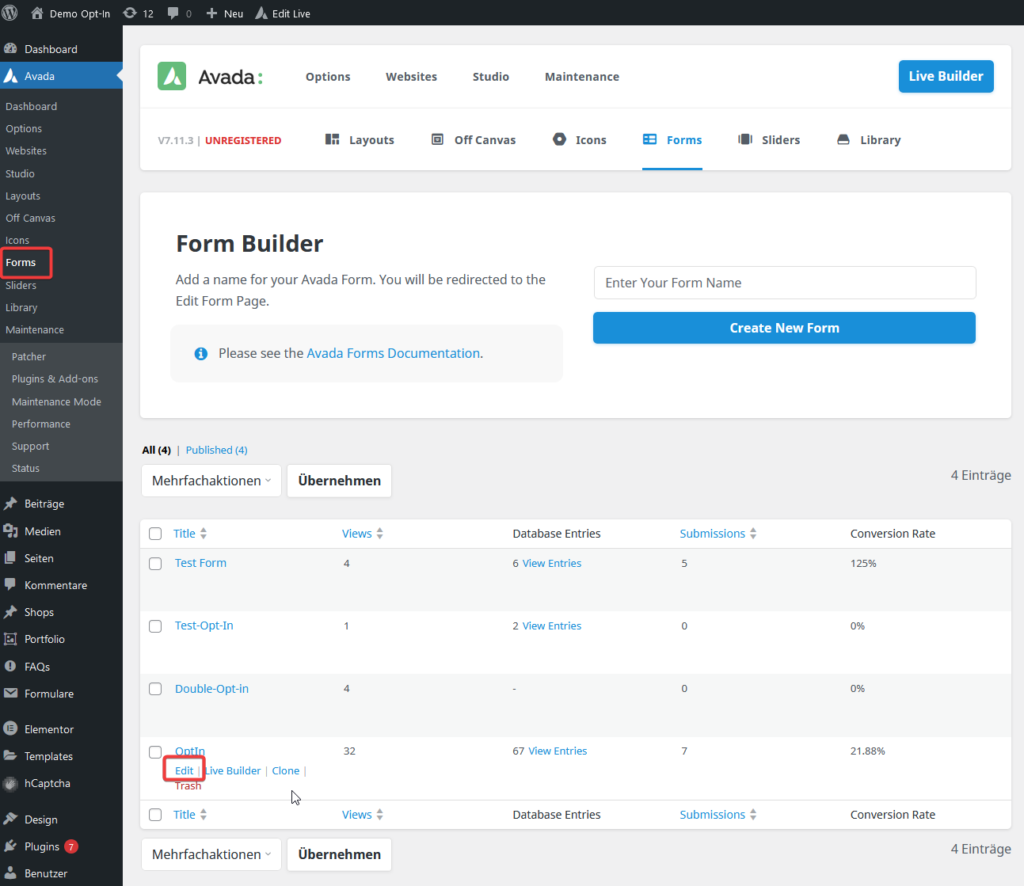Click Edit under the OptIn form
1024x886 pixels.
coord(184,770)
